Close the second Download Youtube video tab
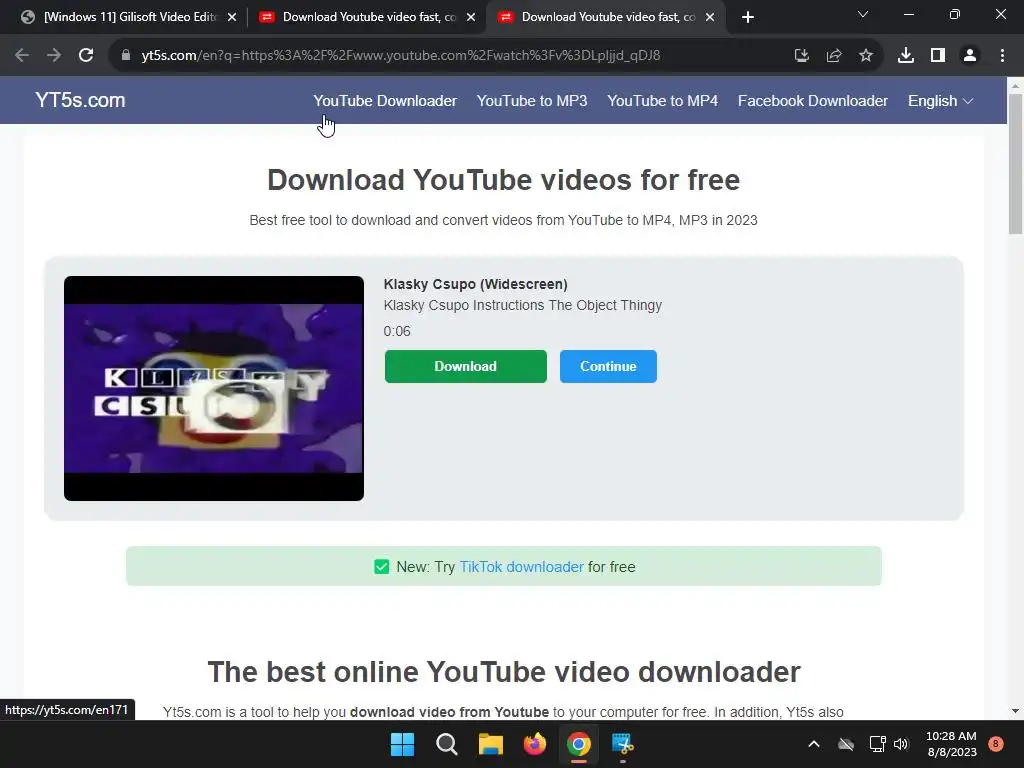This screenshot has width=1024, height=768. click(471, 17)
